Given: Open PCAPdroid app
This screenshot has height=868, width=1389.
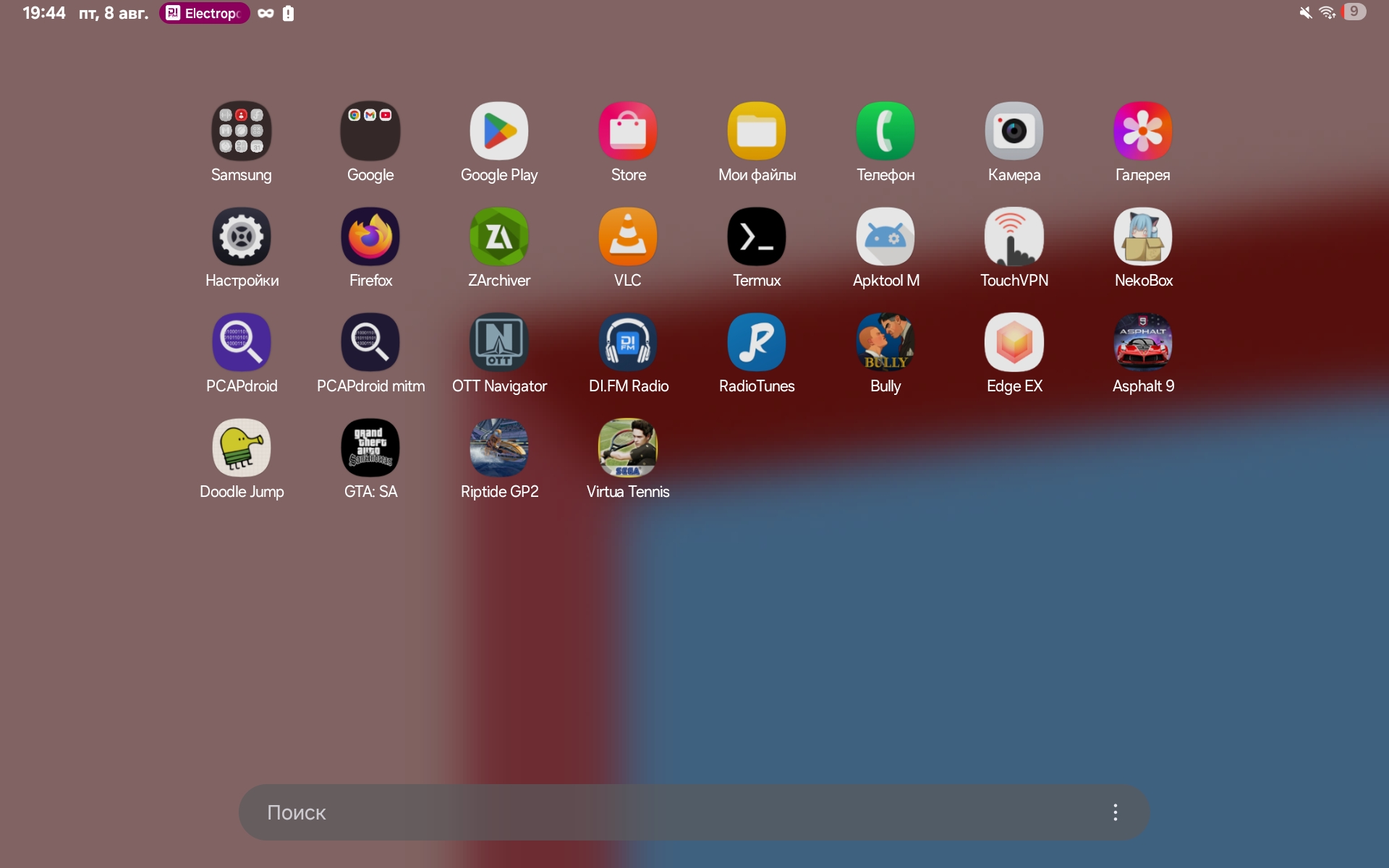Looking at the screenshot, I should (x=241, y=342).
